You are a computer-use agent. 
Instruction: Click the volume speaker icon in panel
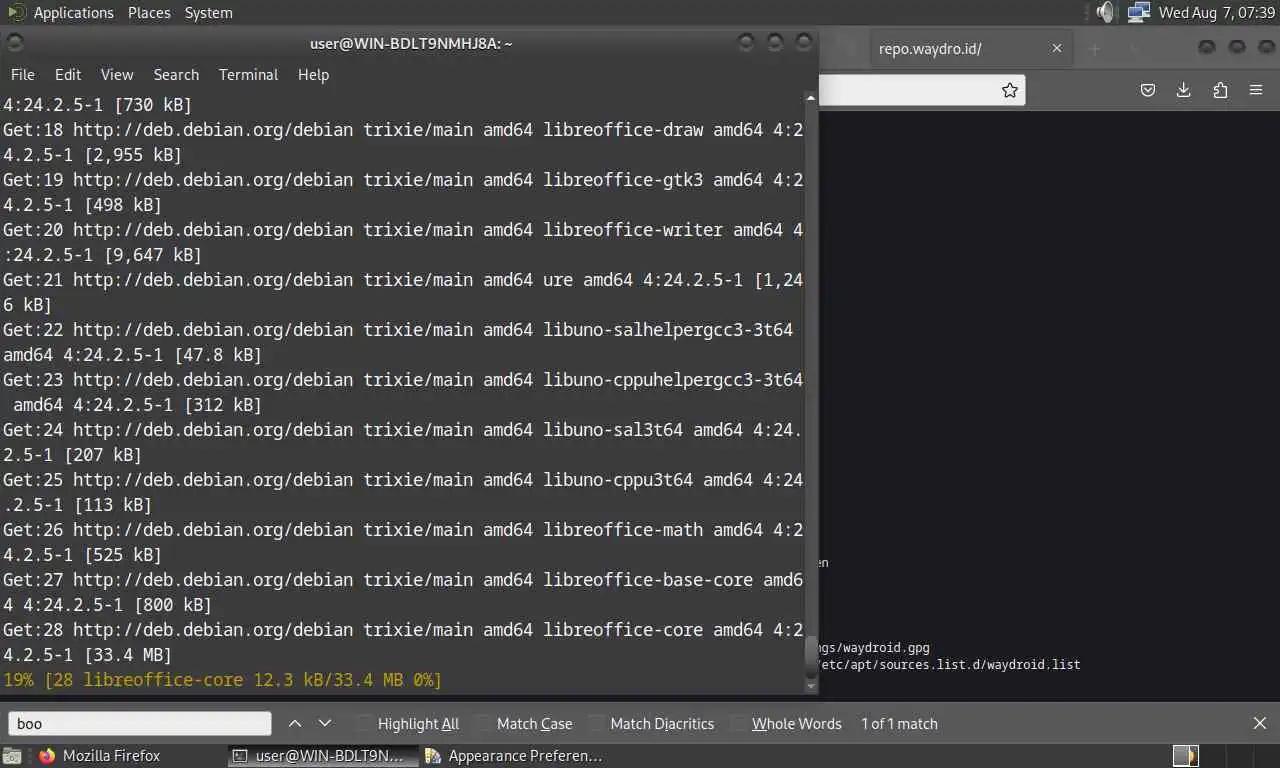point(1105,13)
